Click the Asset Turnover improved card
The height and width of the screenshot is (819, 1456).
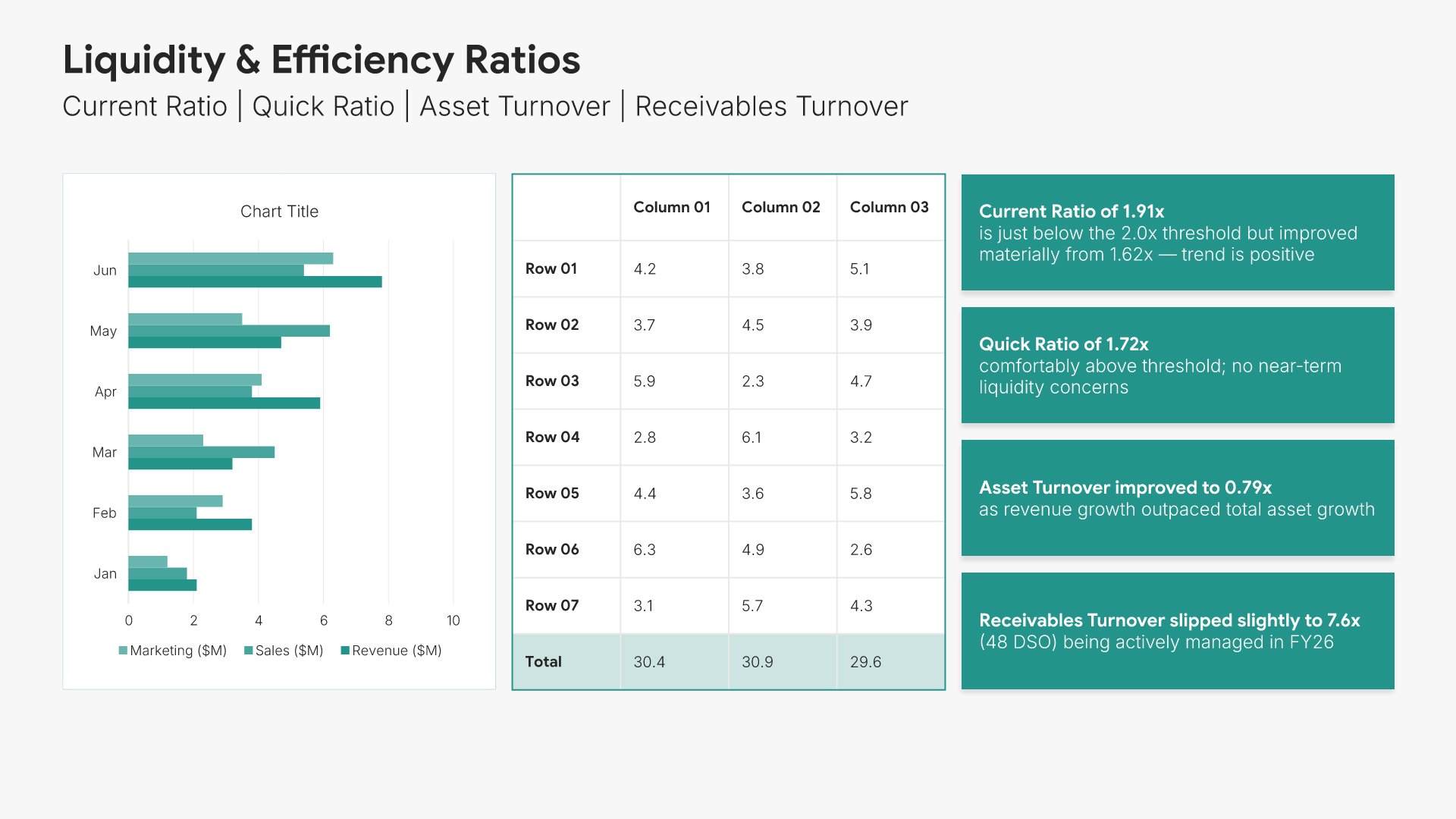pos(1177,497)
